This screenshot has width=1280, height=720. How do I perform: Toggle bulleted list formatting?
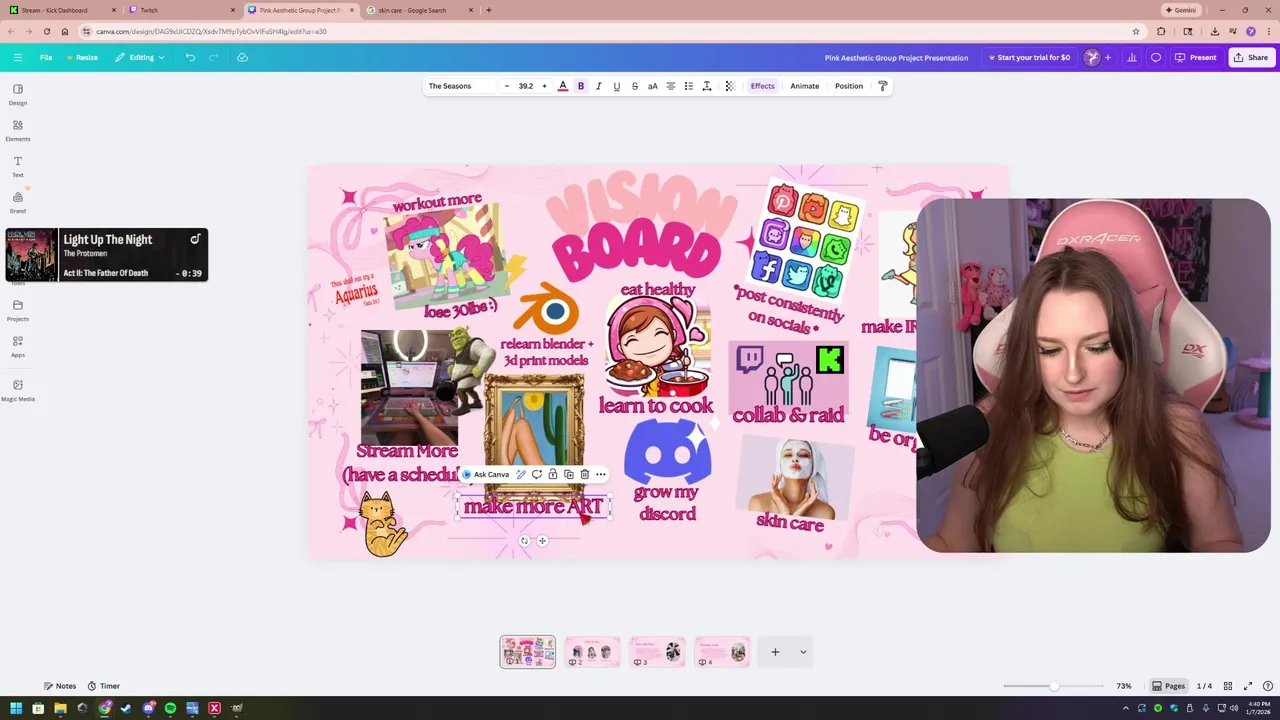coord(689,86)
